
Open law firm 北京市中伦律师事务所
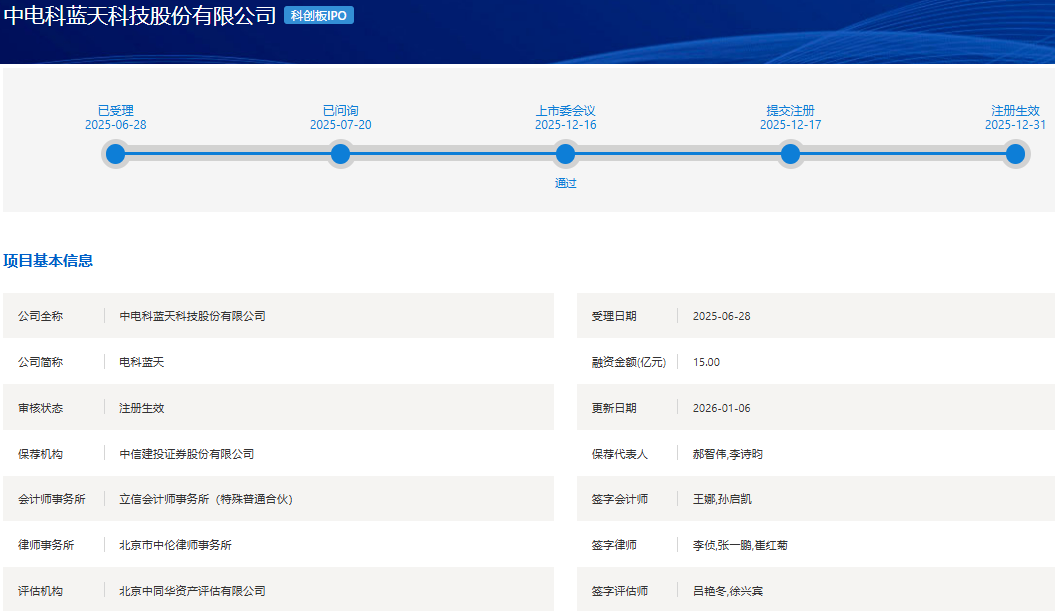pos(175,545)
